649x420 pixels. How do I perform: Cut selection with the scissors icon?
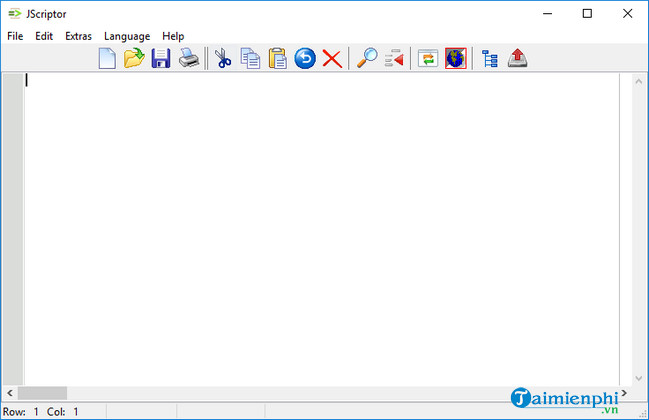pyautogui.click(x=223, y=59)
